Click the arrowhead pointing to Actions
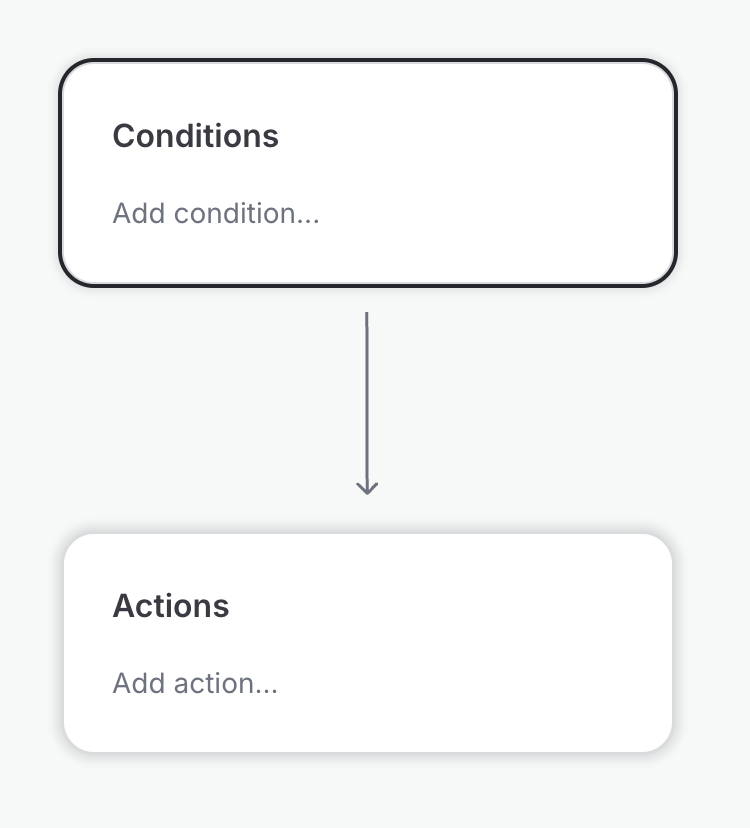Image resolution: width=750 pixels, height=828 pixels. coord(367,488)
